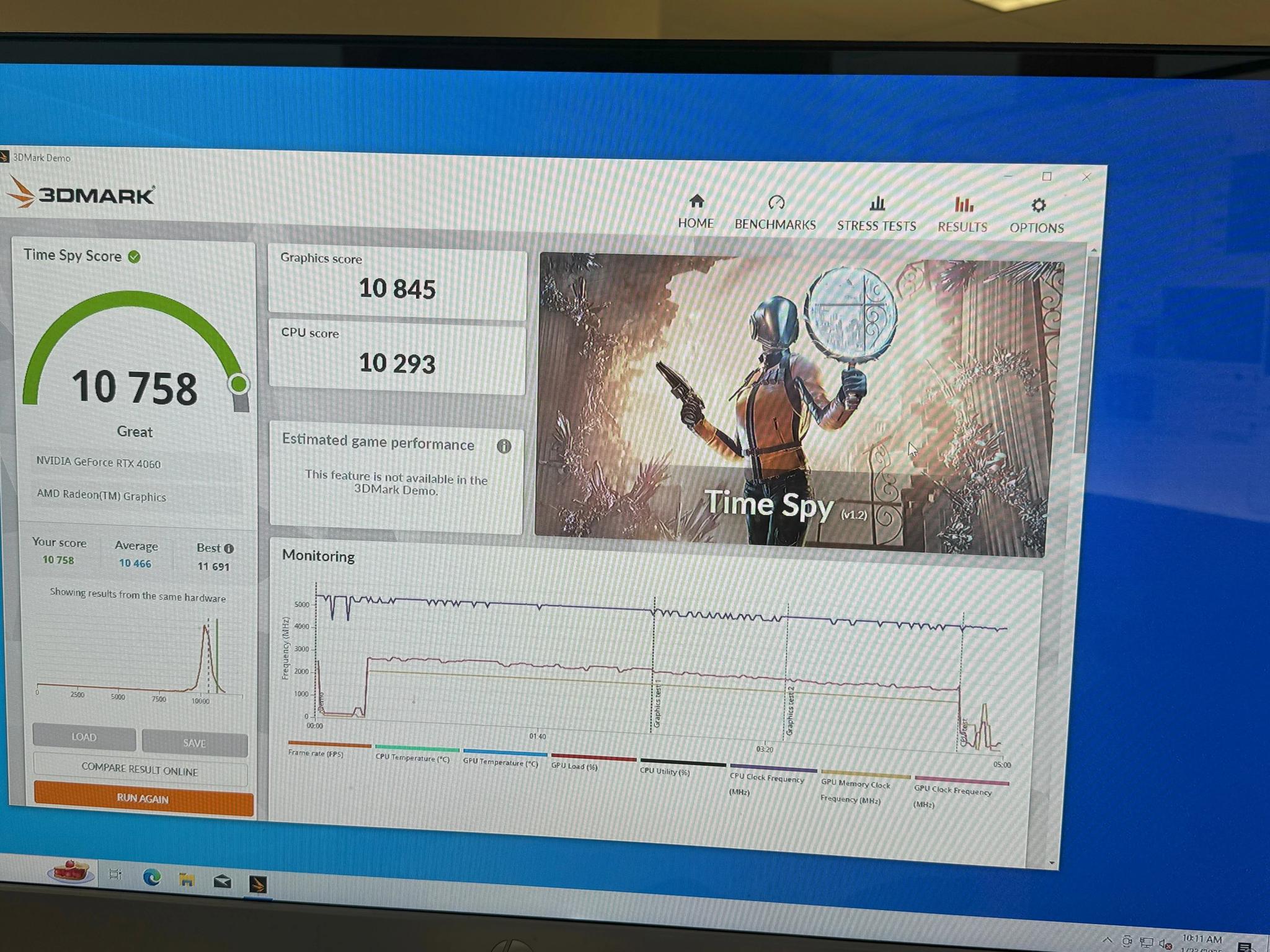This screenshot has height=952, width=1270.
Task: Show hidden system tray icons
Action: 1107,941
